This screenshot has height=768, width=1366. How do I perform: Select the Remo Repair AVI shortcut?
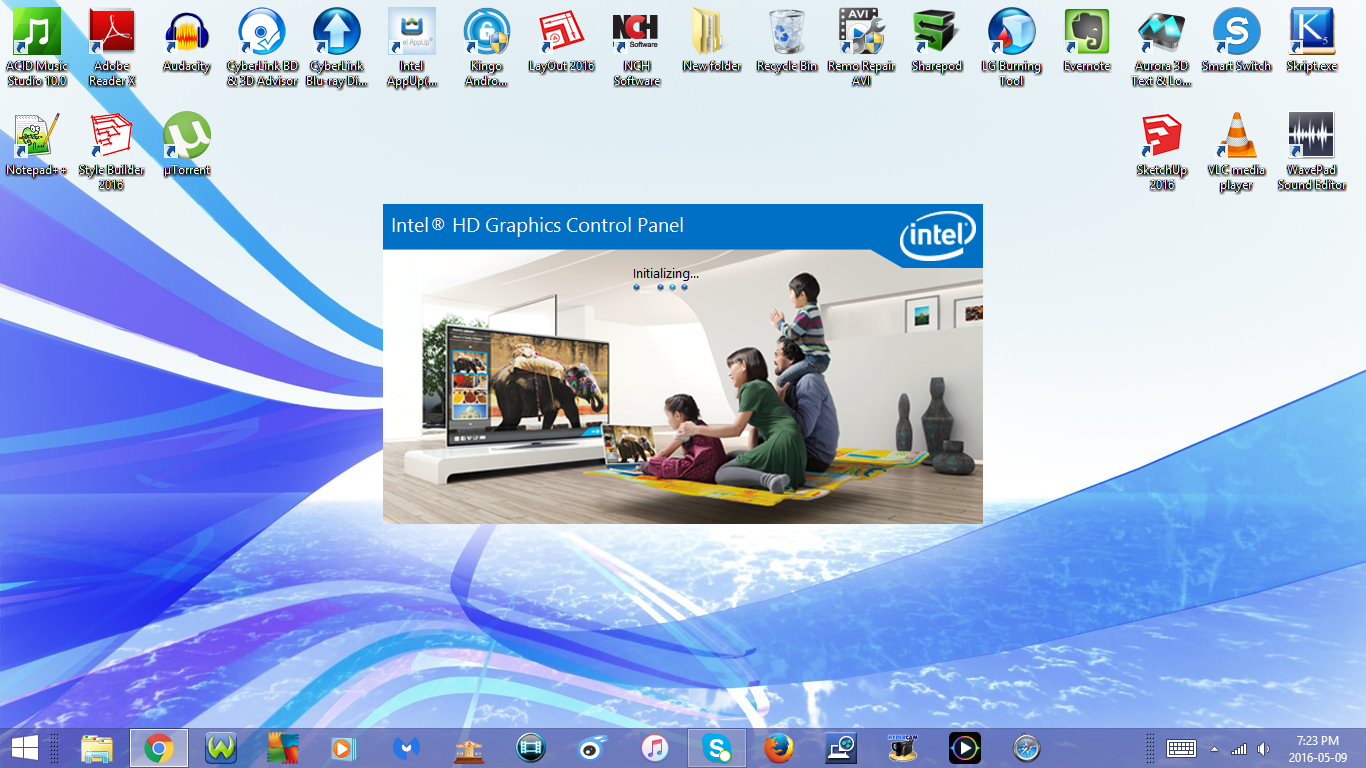click(x=862, y=47)
